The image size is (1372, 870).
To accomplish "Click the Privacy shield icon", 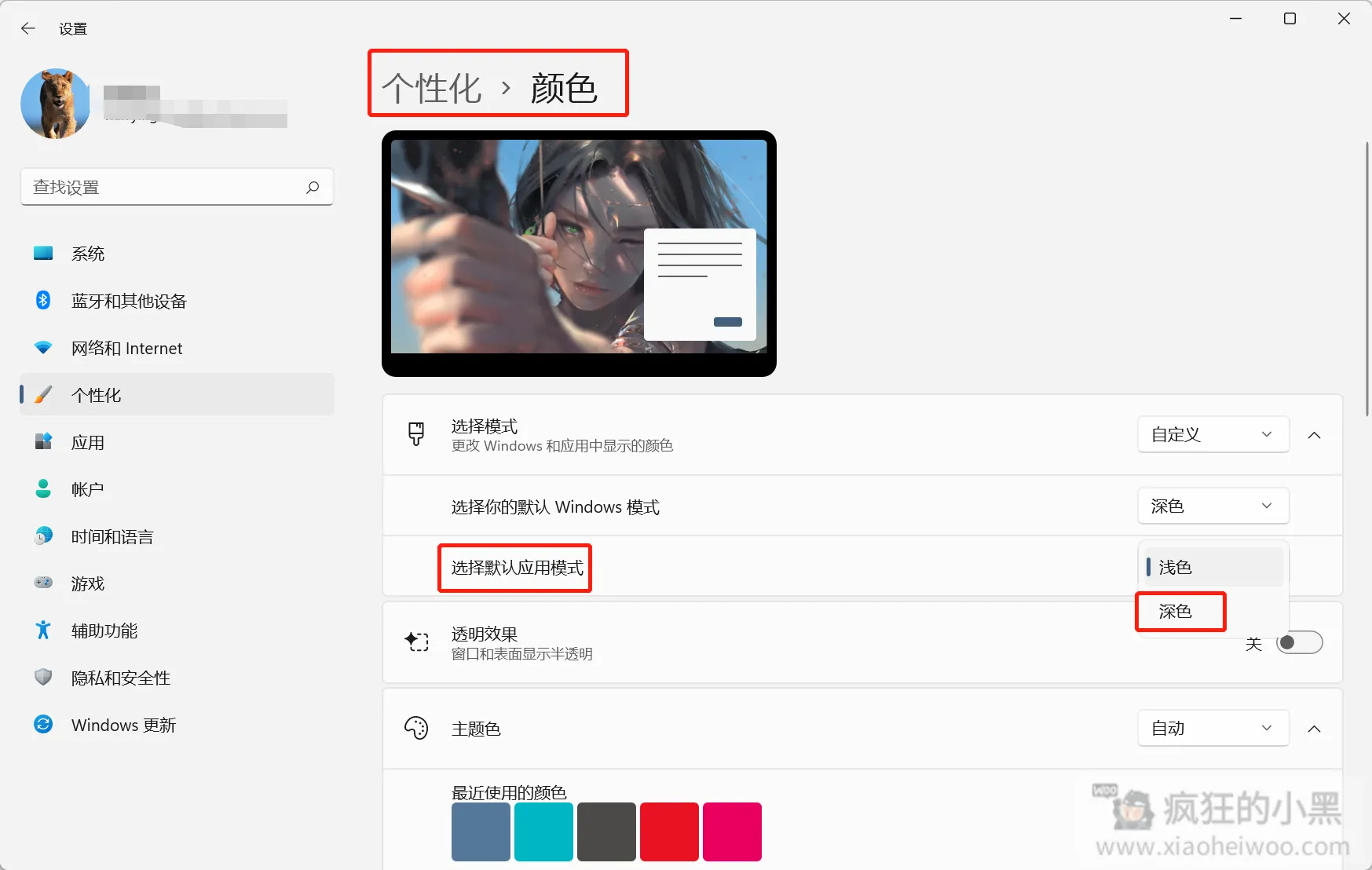I will tap(43, 677).
